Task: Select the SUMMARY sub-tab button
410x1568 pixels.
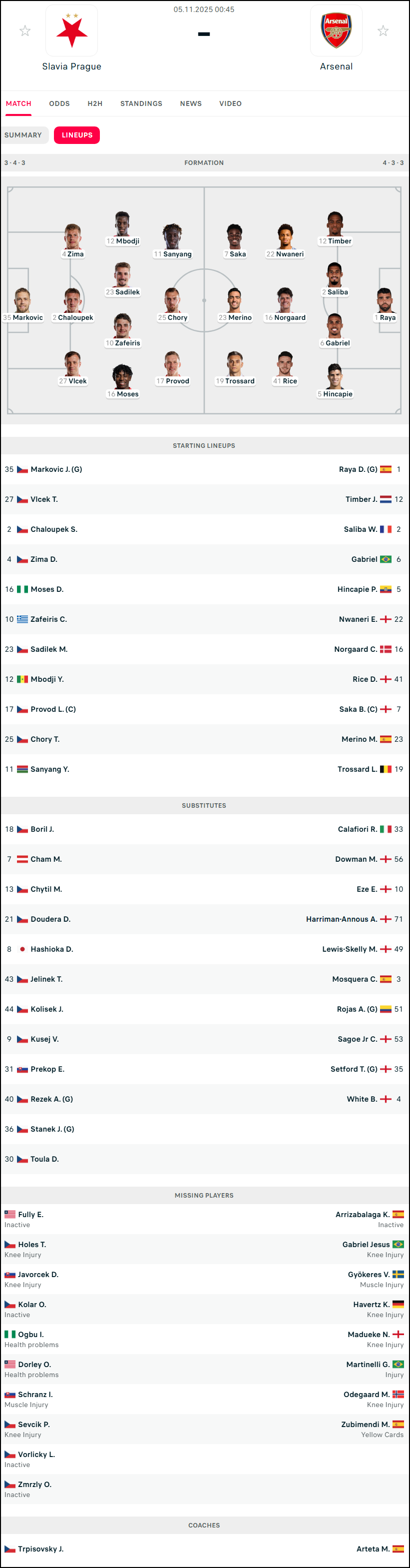Action: (23, 135)
